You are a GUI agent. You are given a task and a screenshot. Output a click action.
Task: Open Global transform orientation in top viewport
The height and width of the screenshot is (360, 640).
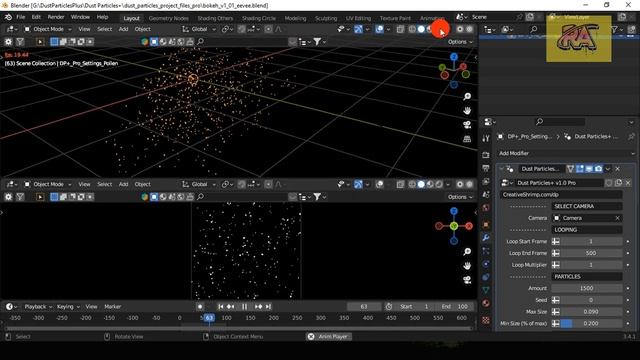pos(199,29)
